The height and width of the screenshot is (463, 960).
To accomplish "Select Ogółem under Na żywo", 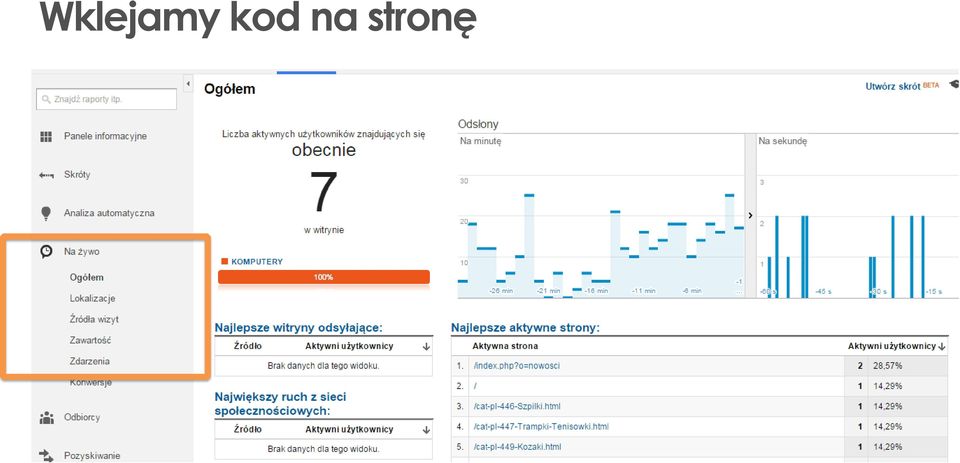I will click(x=87, y=277).
